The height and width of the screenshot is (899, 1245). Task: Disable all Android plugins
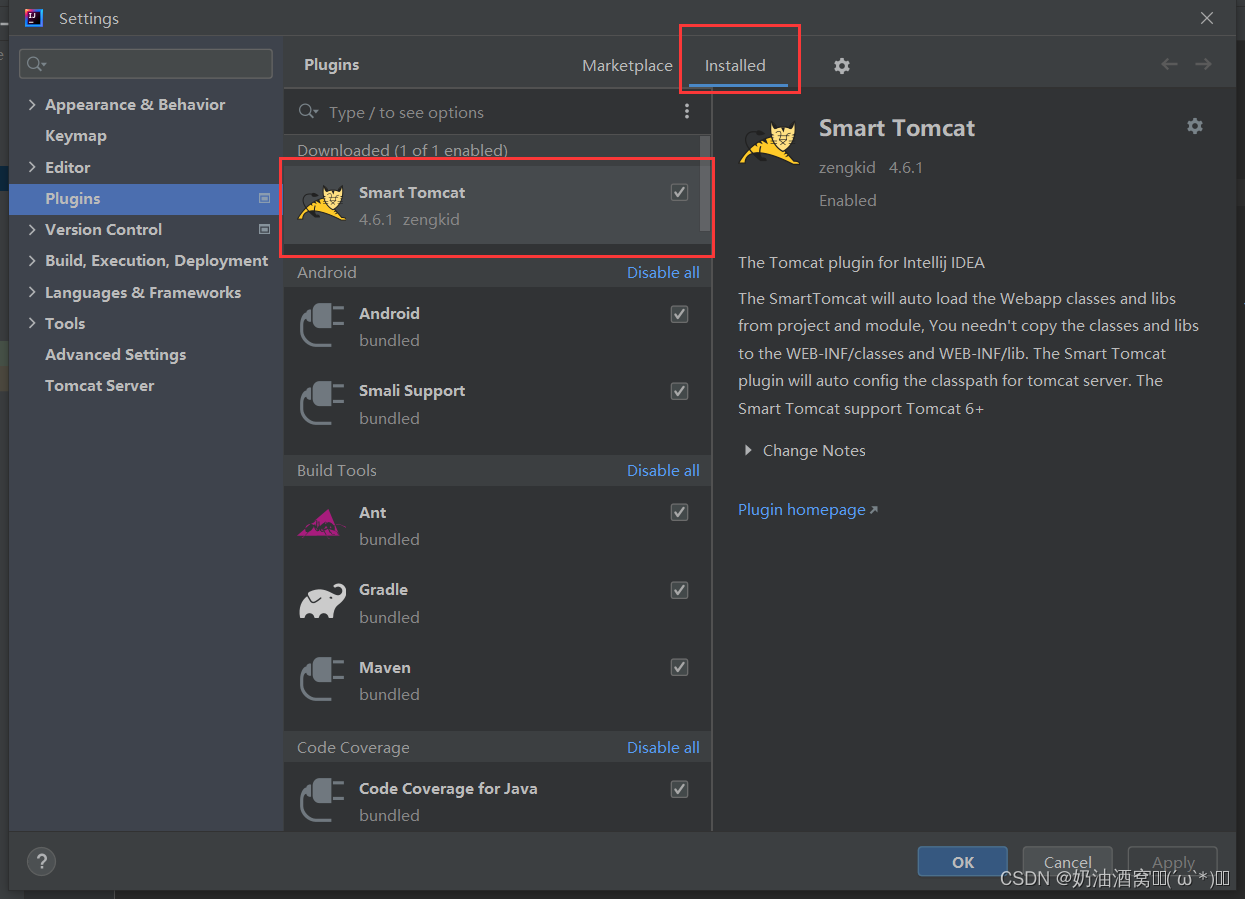tap(663, 272)
